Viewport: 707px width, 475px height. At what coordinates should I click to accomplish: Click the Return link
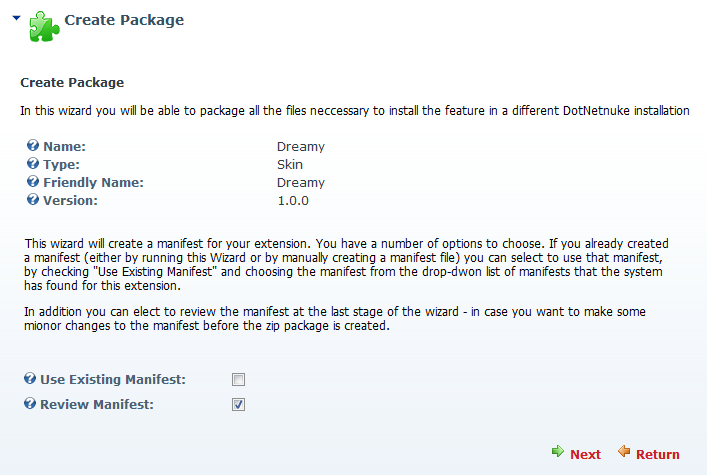click(x=657, y=454)
